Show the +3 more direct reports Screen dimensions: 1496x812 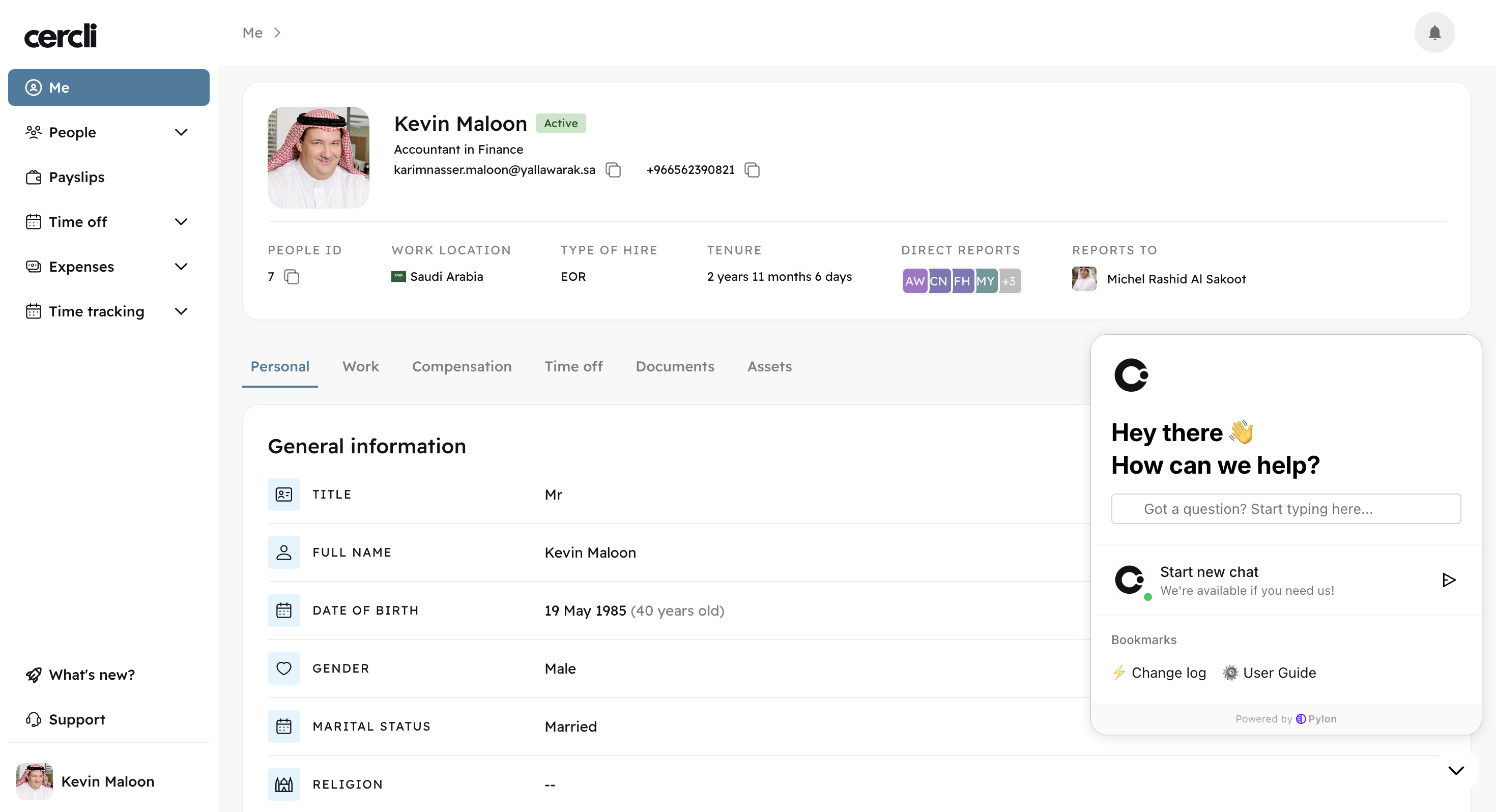[x=1010, y=281]
